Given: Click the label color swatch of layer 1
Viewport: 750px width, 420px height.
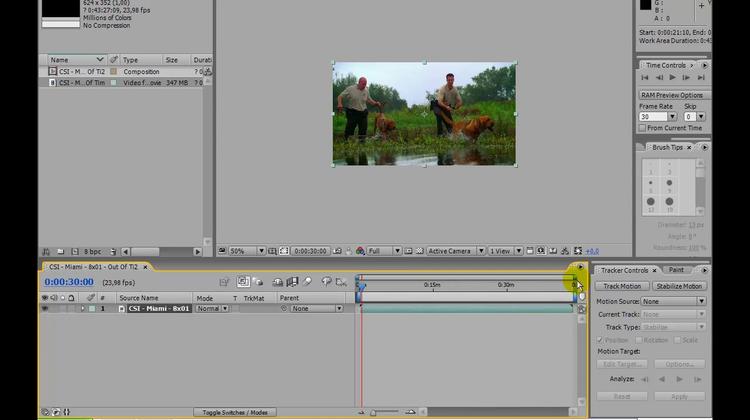Looking at the screenshot, I should [x=92, y=309].
